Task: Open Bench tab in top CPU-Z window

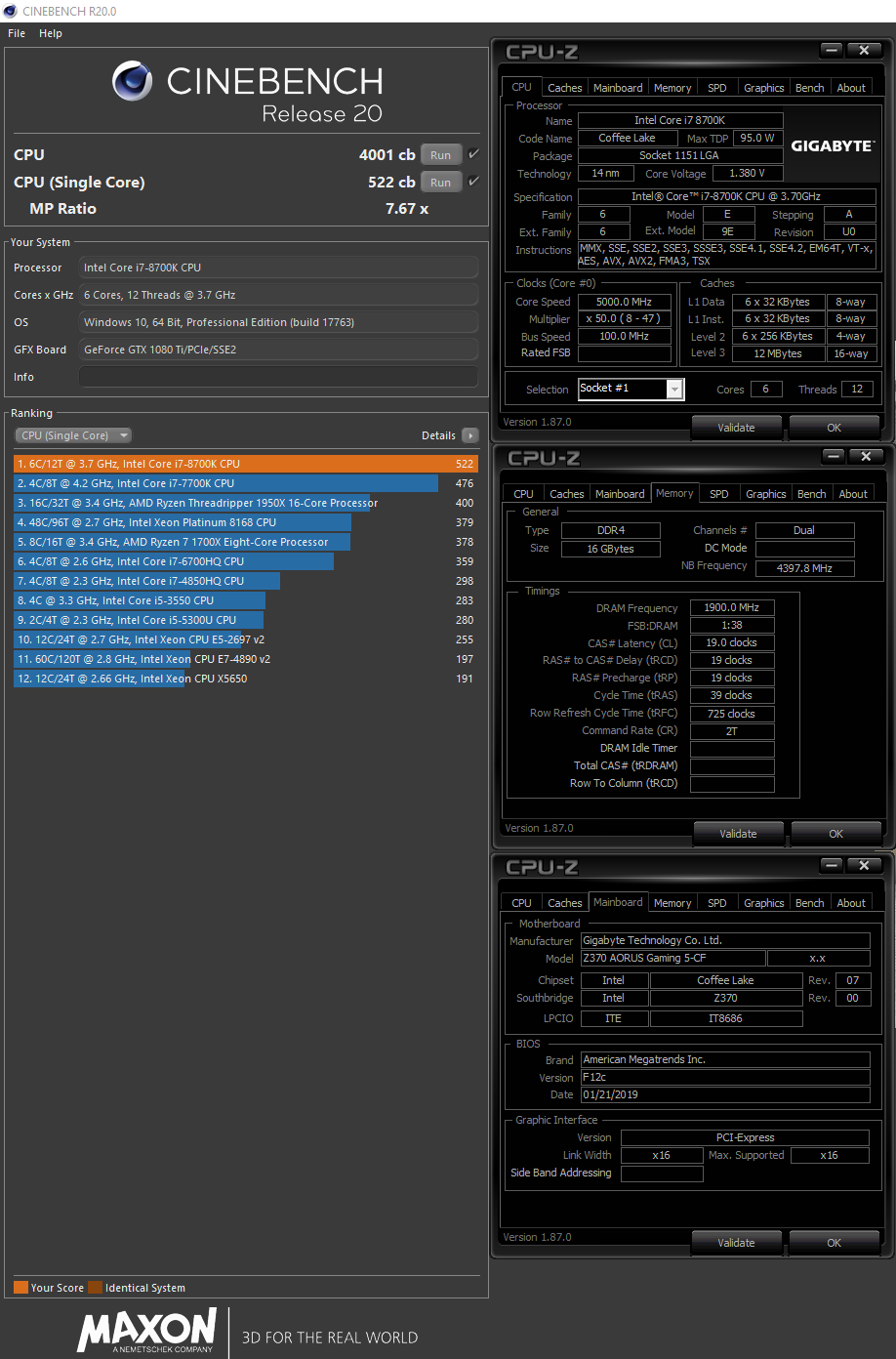Action: [x=810, y=88]
